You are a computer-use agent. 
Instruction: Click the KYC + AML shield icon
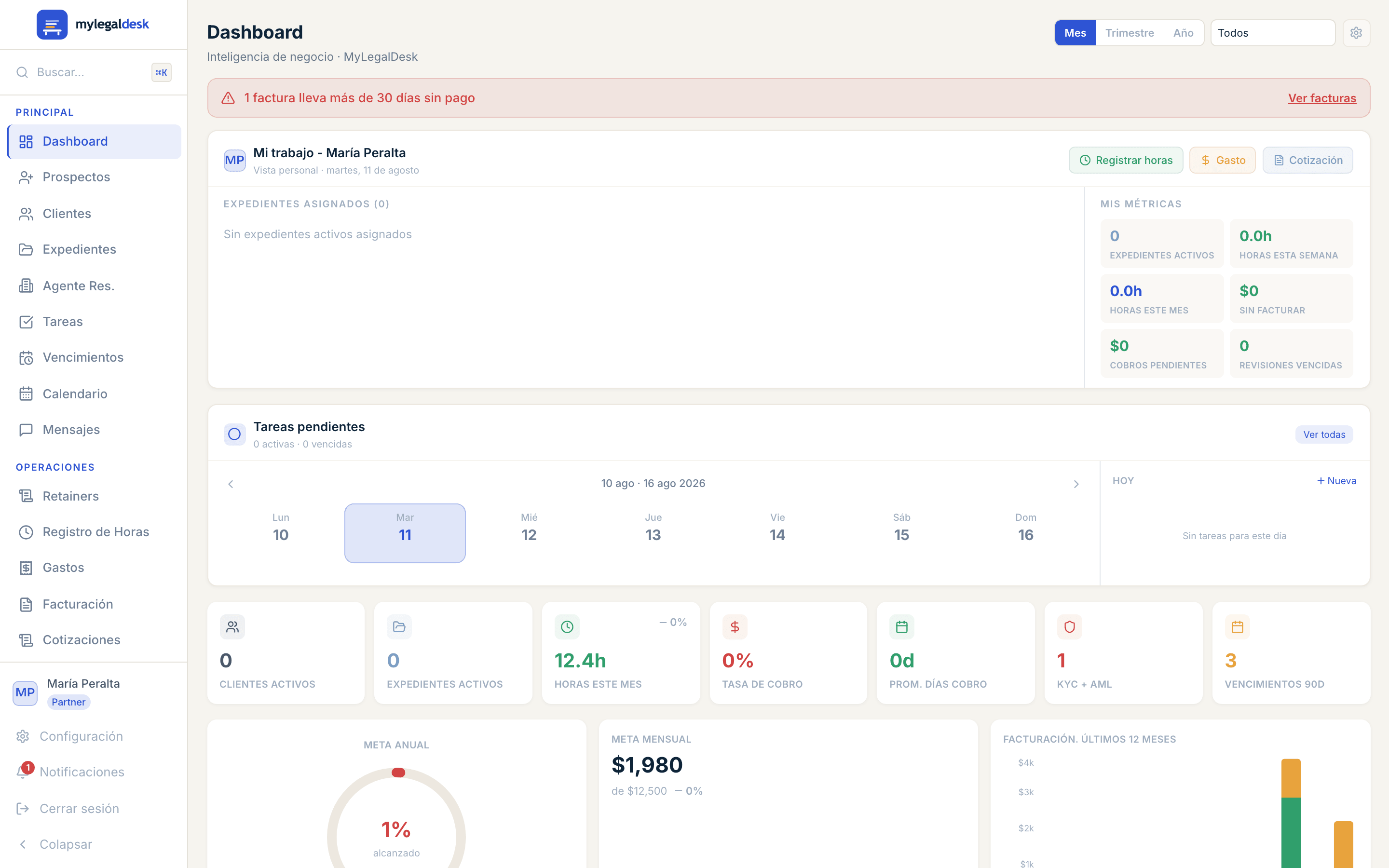(1069, 627)
